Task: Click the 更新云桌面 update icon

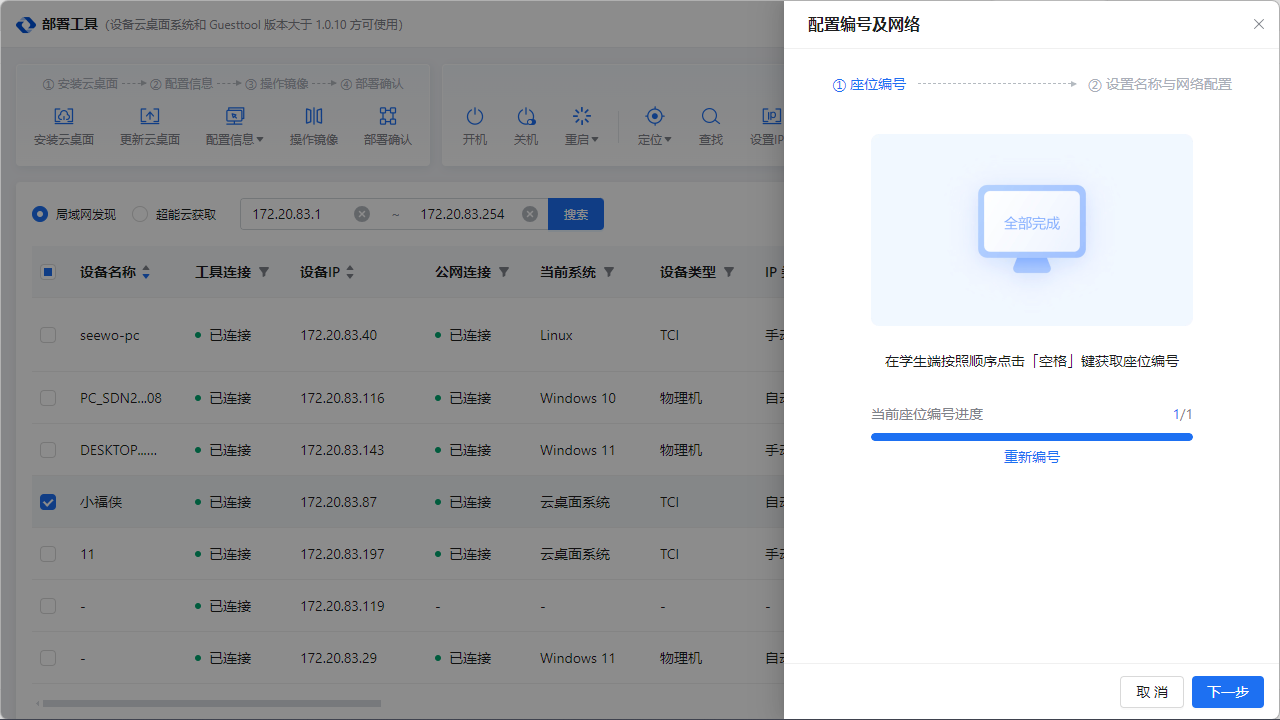Action: pos(150,116)
